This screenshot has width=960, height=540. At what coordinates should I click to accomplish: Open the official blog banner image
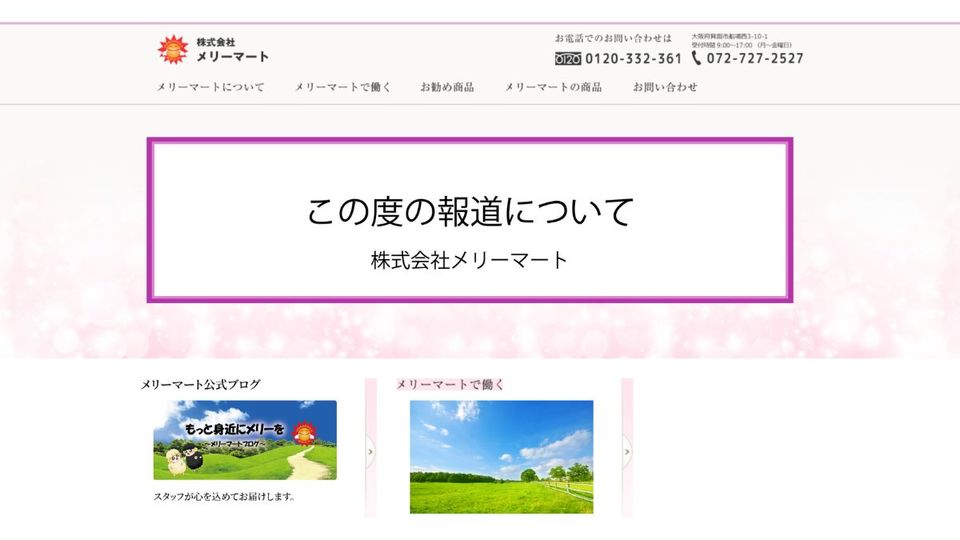[245, 440]
